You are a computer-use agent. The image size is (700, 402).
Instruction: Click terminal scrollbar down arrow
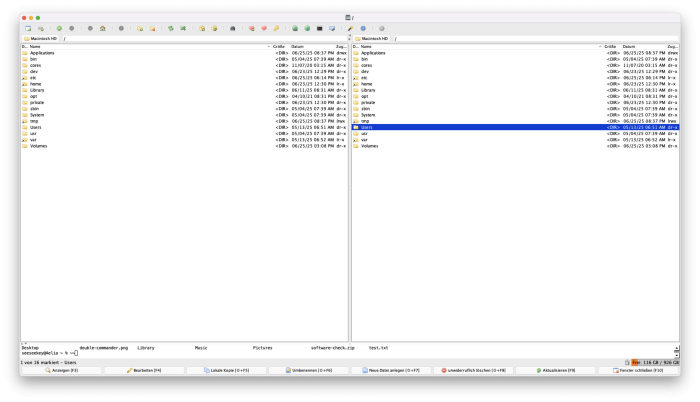pyautogui.click(x=677, y=355)
